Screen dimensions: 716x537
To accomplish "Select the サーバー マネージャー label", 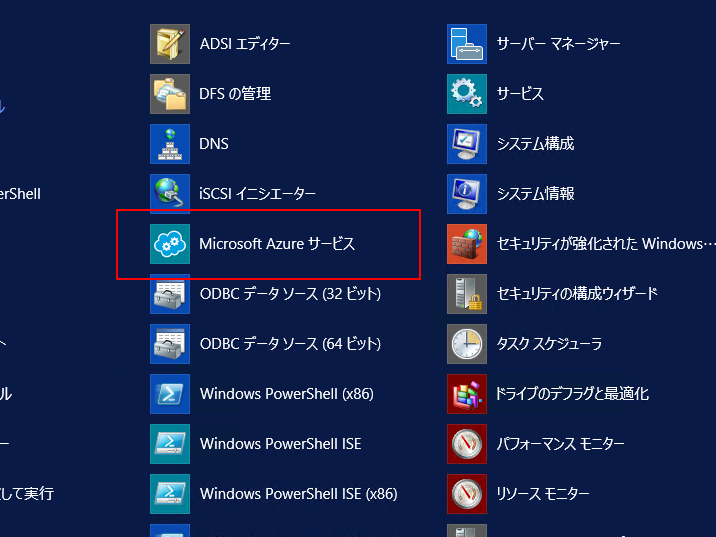I will (x=558, y=44).
